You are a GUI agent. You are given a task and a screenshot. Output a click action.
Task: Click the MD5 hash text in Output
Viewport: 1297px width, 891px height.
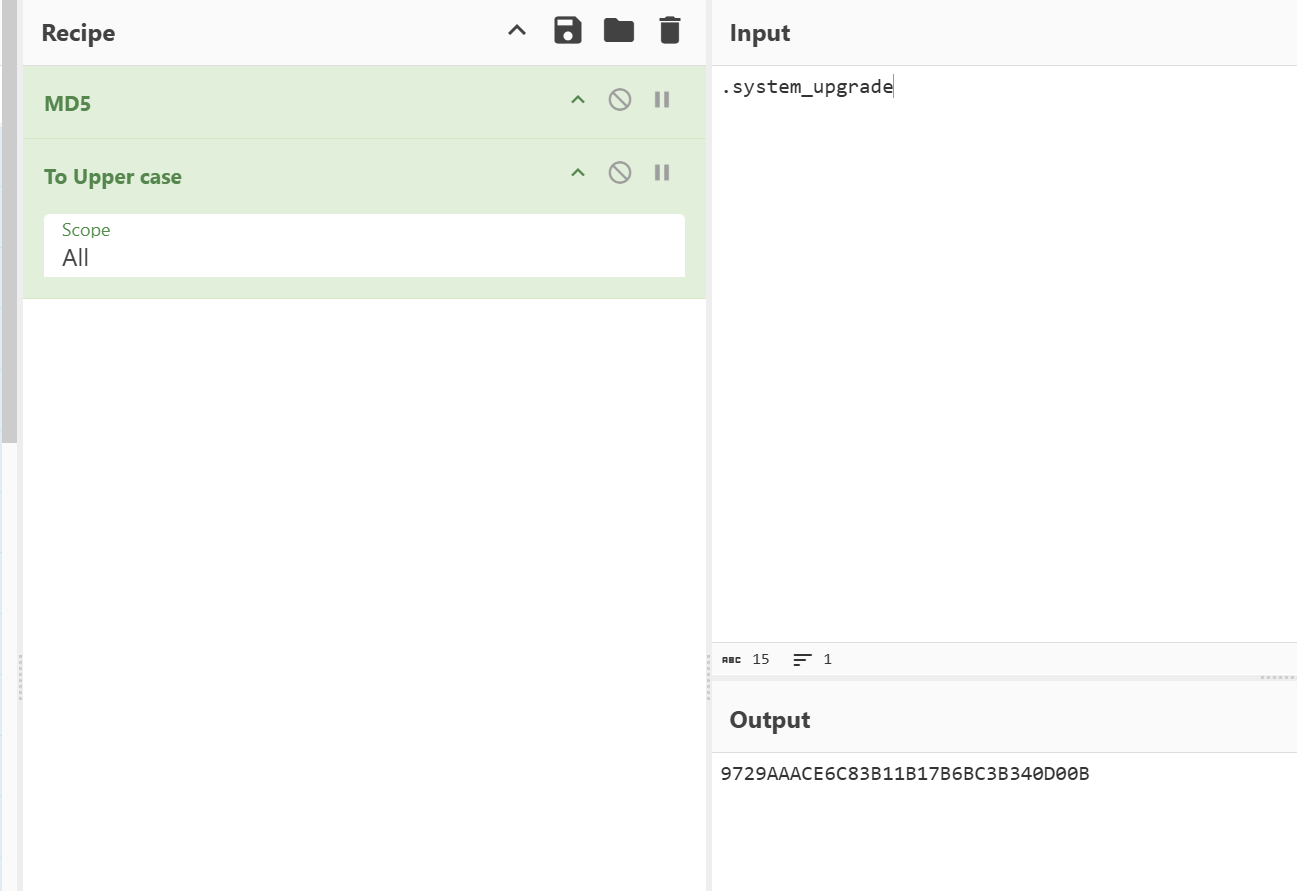pos(904,774)
